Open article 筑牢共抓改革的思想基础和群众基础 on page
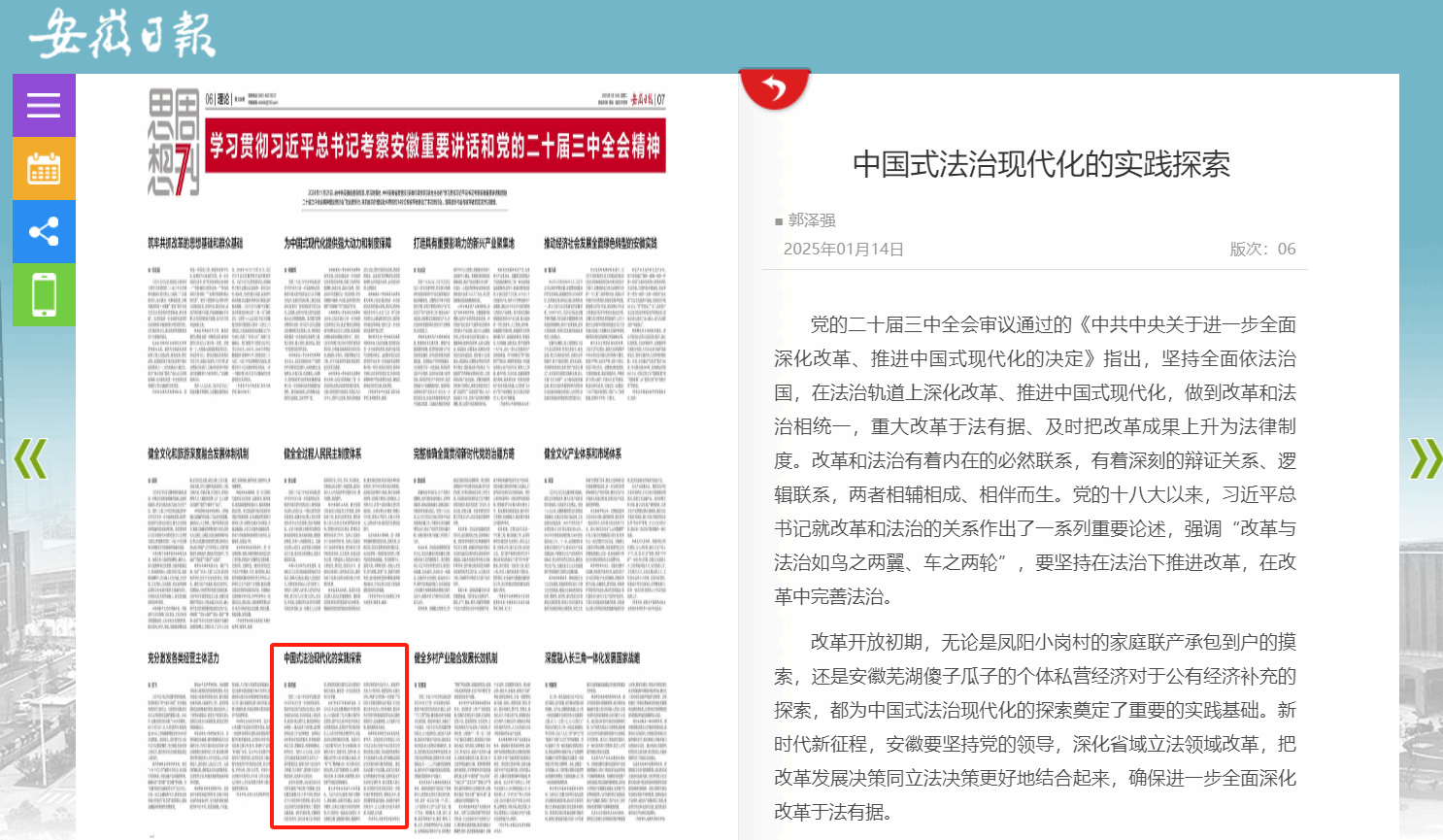 coord(195,243)
